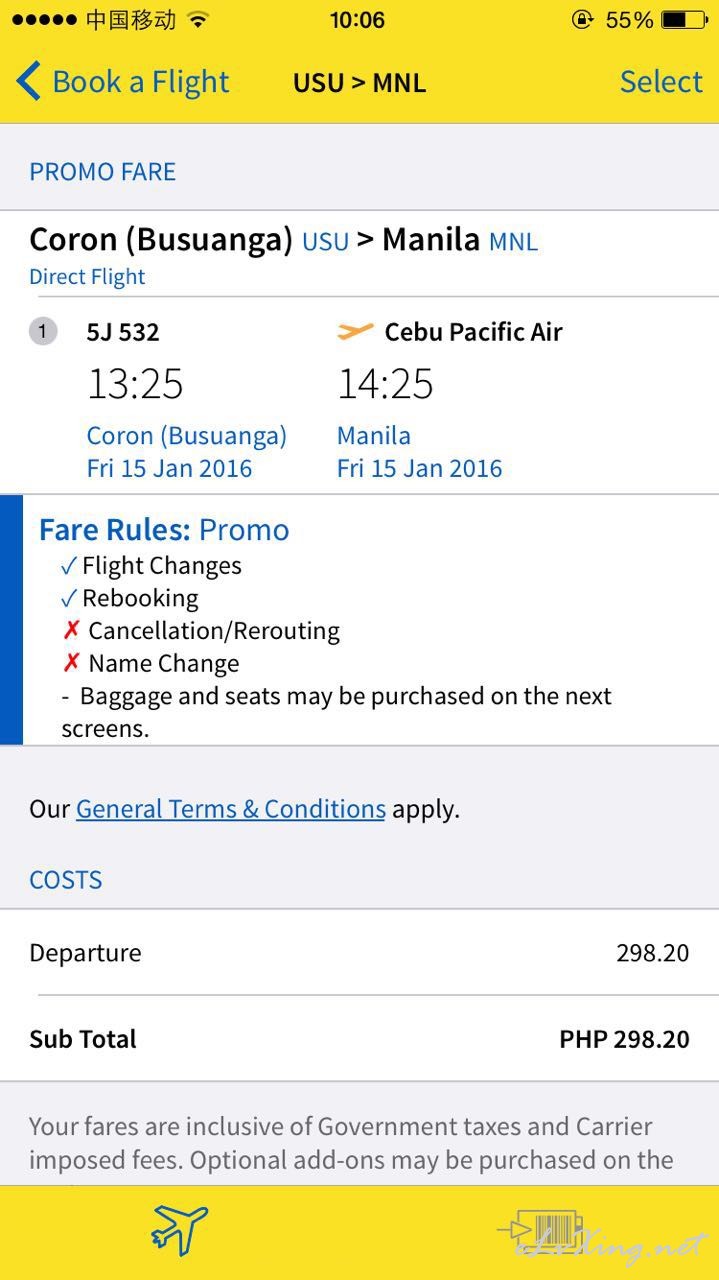The width and height of the screenshot is (719, 1280).
Task: Open the airplane flights tab icon
Action: [x=180, y=1229]
